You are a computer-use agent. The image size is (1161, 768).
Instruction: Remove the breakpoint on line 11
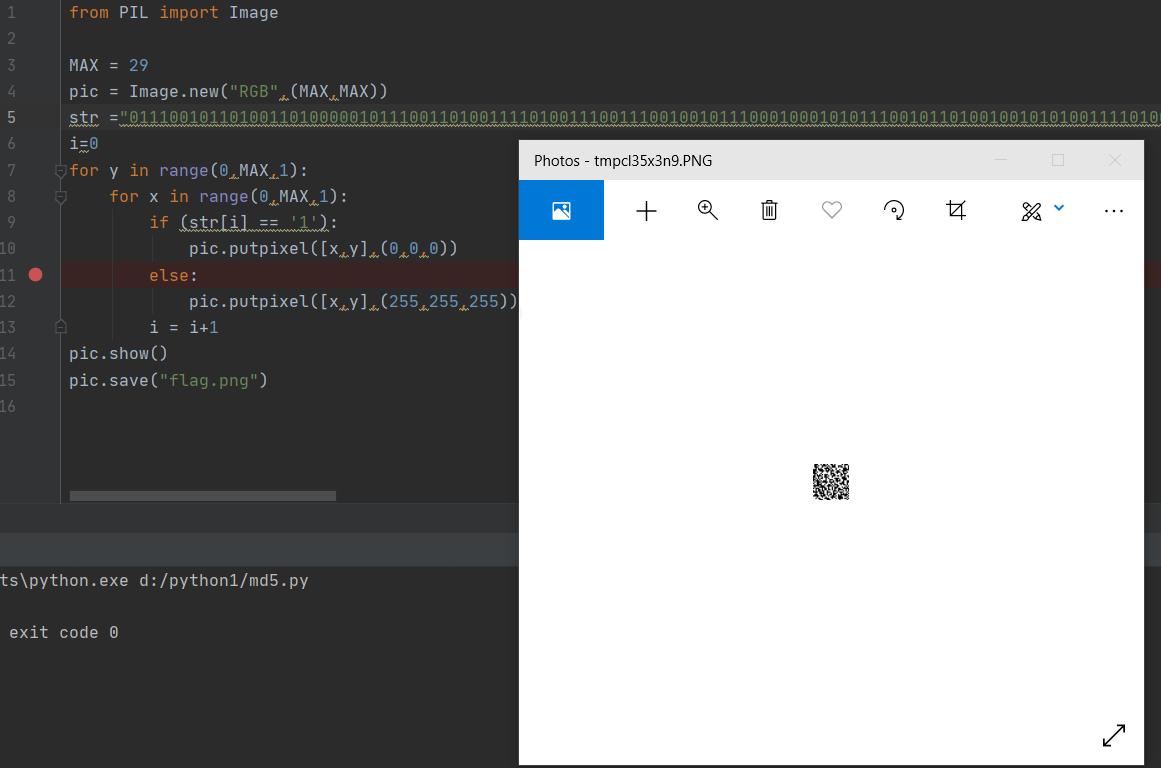coord(36,275)
